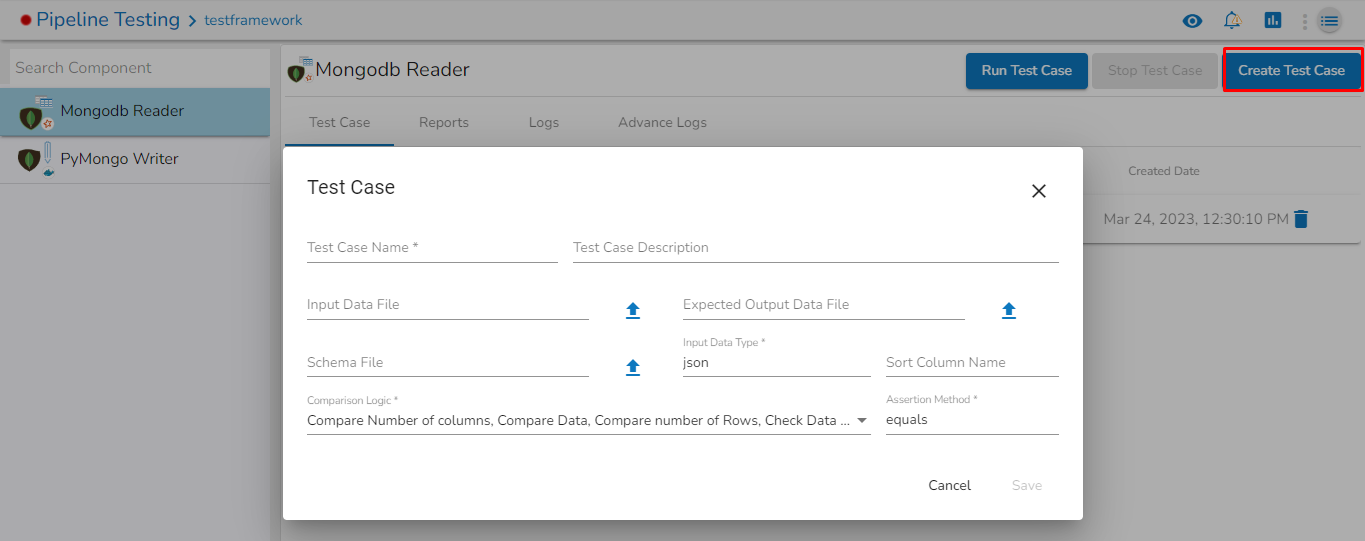Close the Test Case dialog
Image resolution: width=1365 pixels, height=541 pixels.
pos(1038,191)
